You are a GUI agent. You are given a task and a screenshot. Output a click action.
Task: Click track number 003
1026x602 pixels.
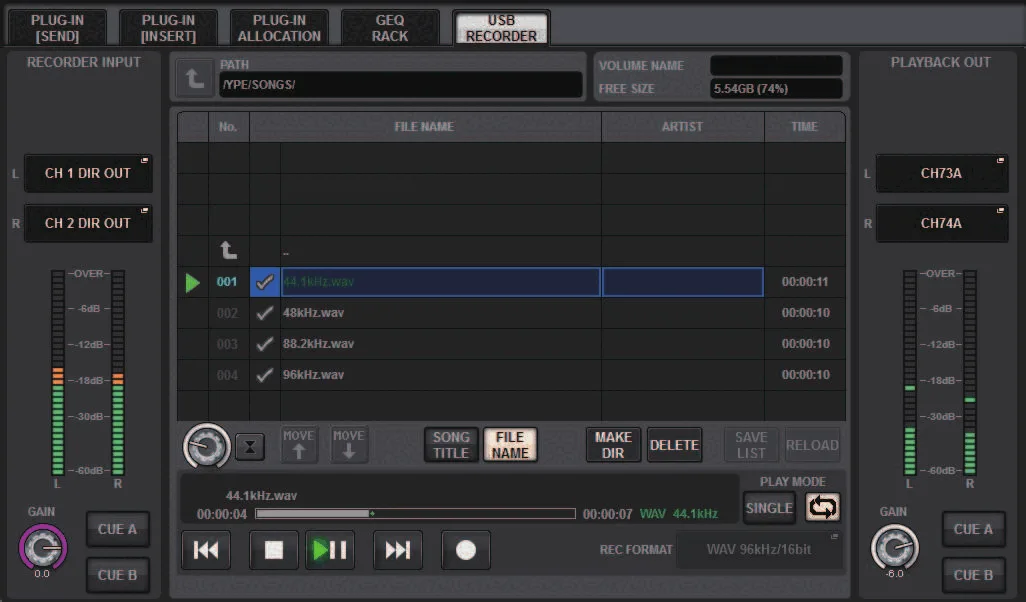pos(228,344)
